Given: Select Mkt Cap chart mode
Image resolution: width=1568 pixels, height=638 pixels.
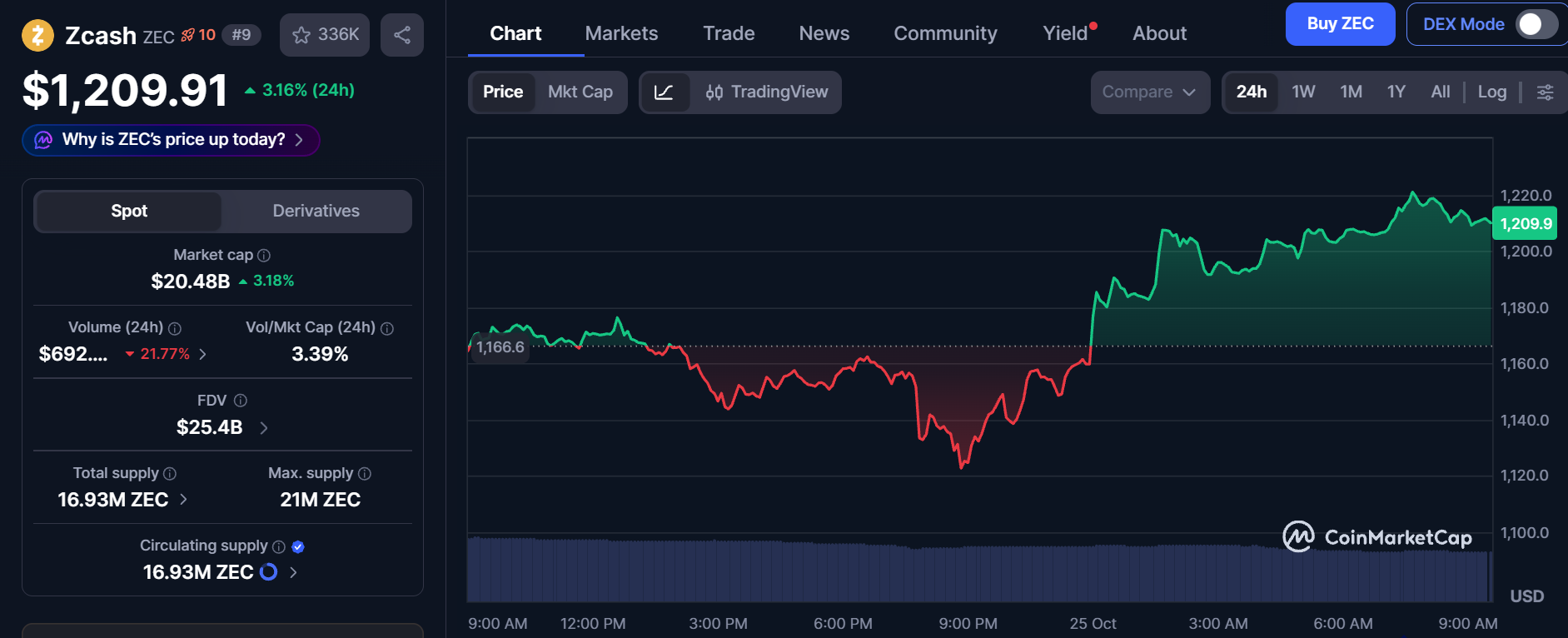Looking at the screenshot, I should (x=580, y=92).
